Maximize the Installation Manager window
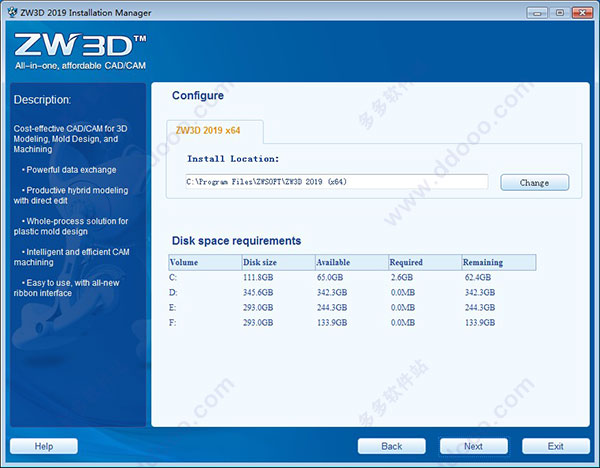The height and width of the screenshot is (468, 600). click(559, 13)
